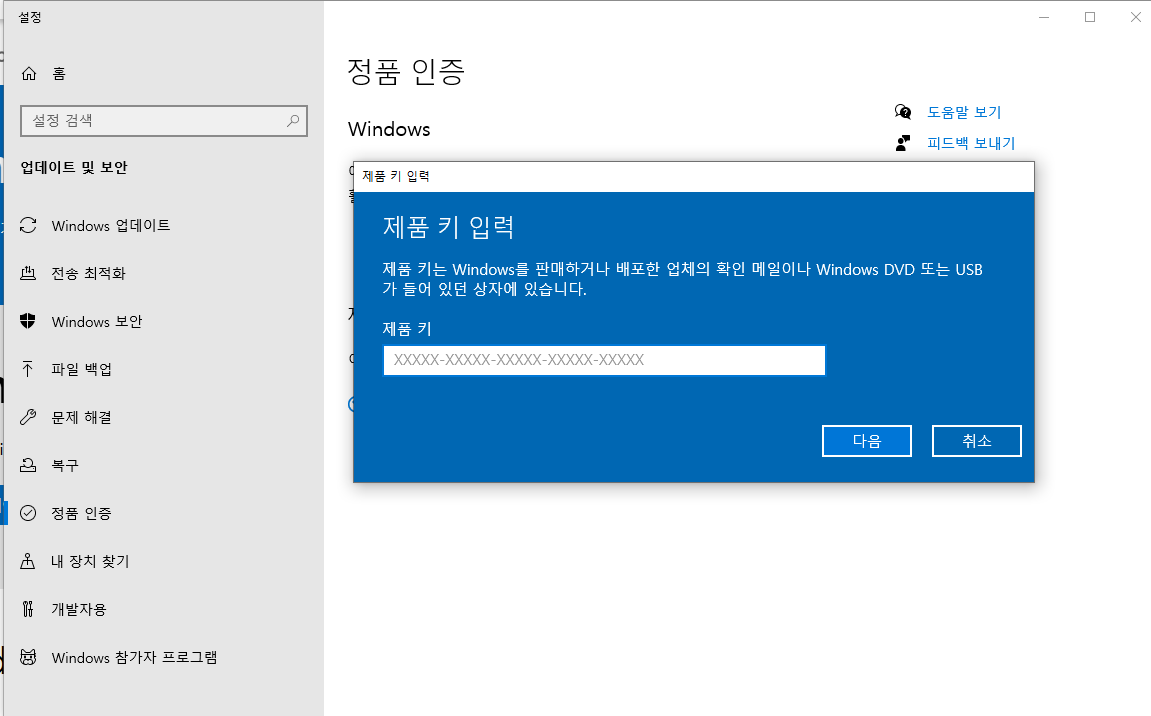The width and height of the screenshot is (1151, 716).
Task: Click the 피드백 보내기 person icon
Action: (903, 142)
